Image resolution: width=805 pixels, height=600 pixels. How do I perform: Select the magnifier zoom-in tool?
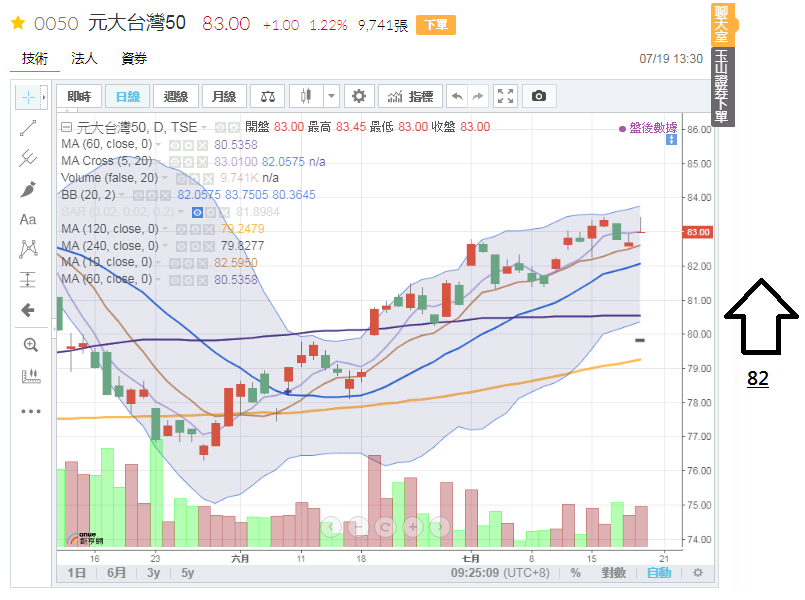[30, 345]
